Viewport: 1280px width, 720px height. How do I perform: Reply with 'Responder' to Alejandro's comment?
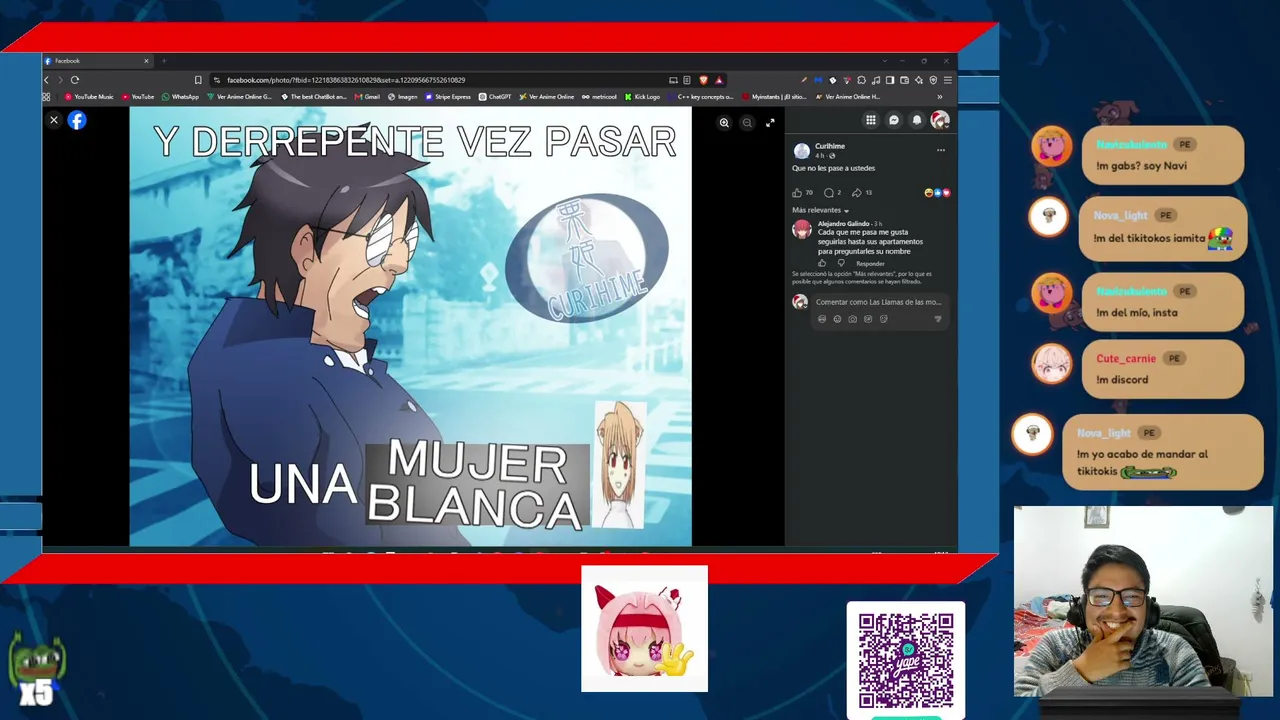pos(870,263)
